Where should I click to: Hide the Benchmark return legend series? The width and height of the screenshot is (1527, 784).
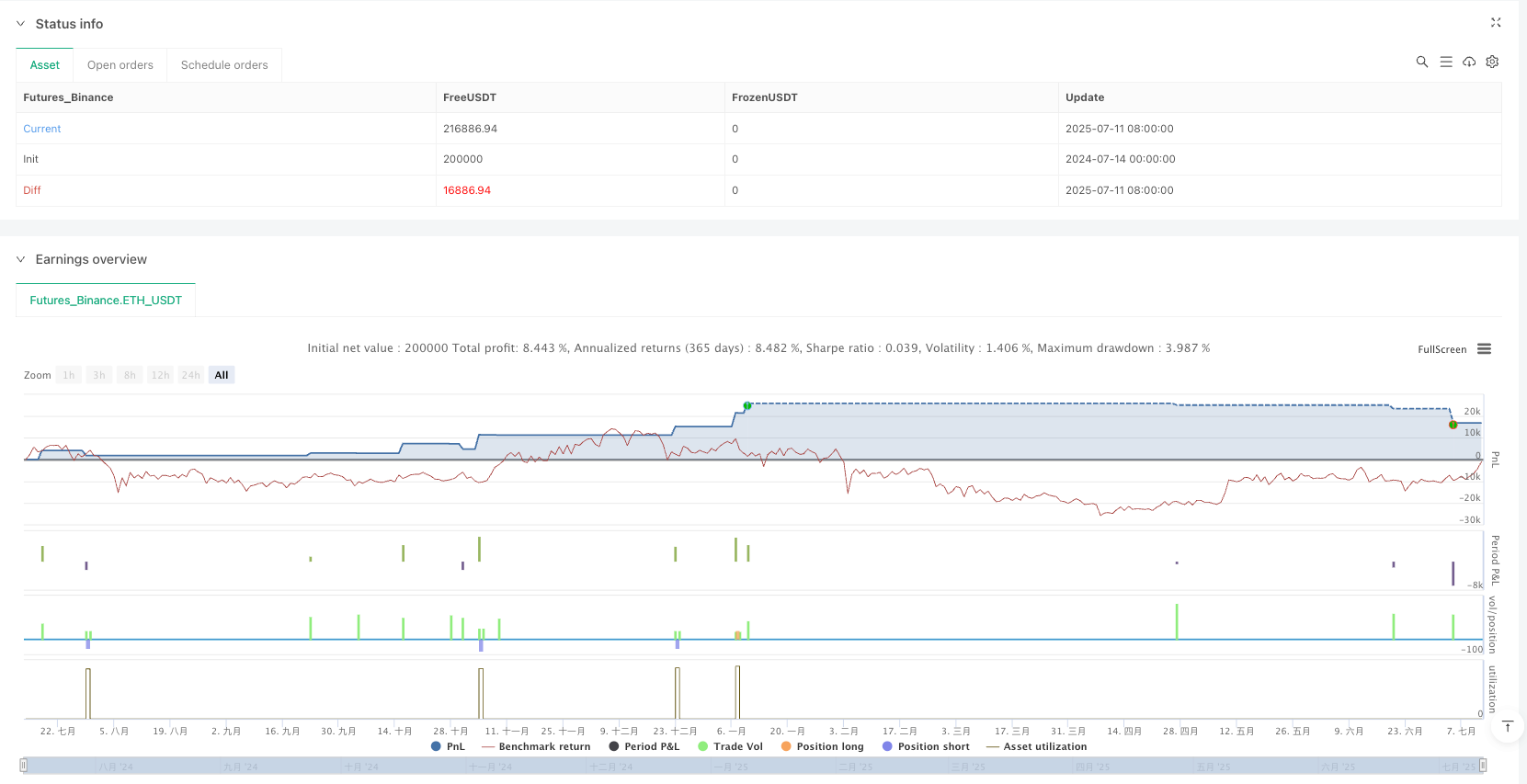click(536, 746)
